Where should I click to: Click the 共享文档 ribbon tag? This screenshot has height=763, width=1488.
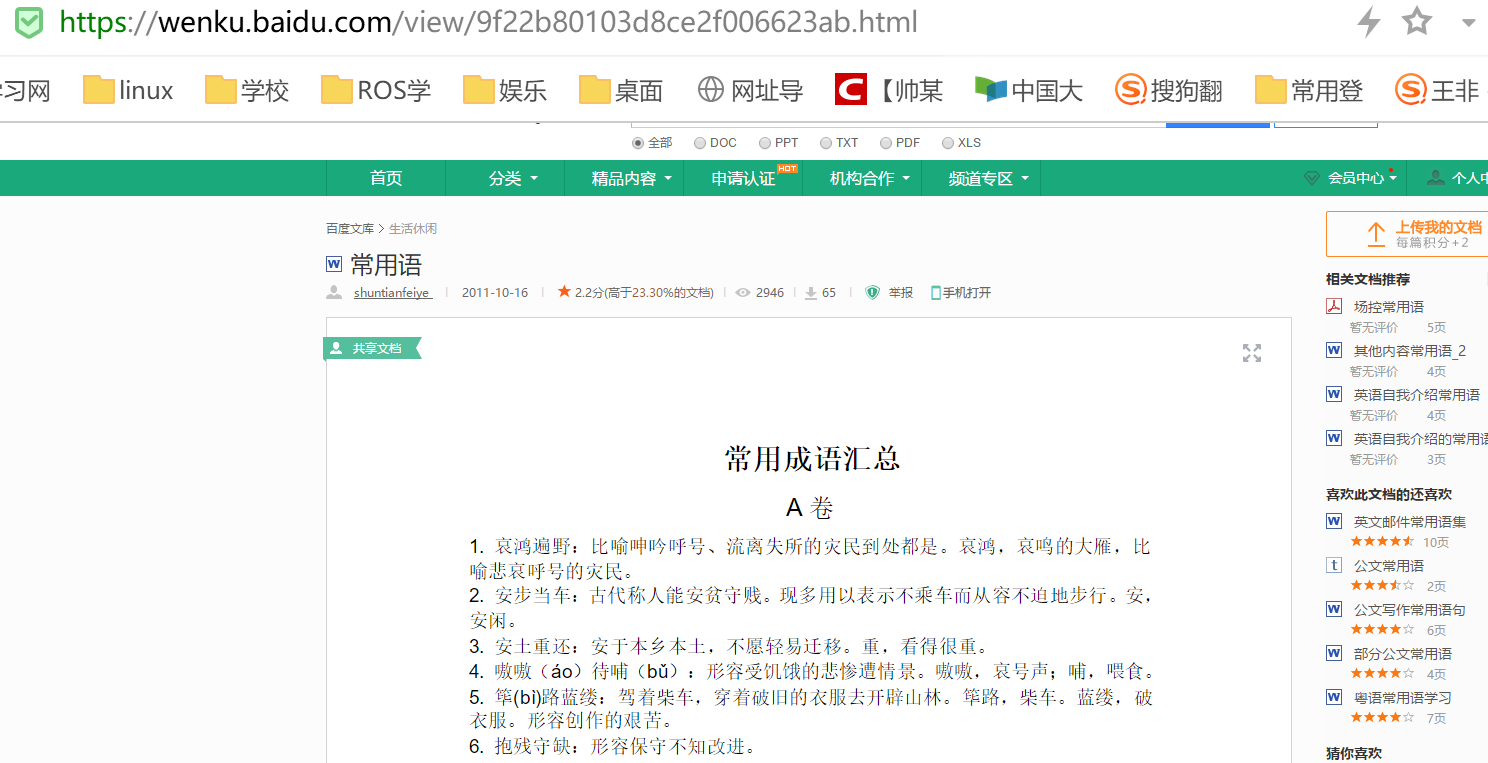tap(372, 348)
